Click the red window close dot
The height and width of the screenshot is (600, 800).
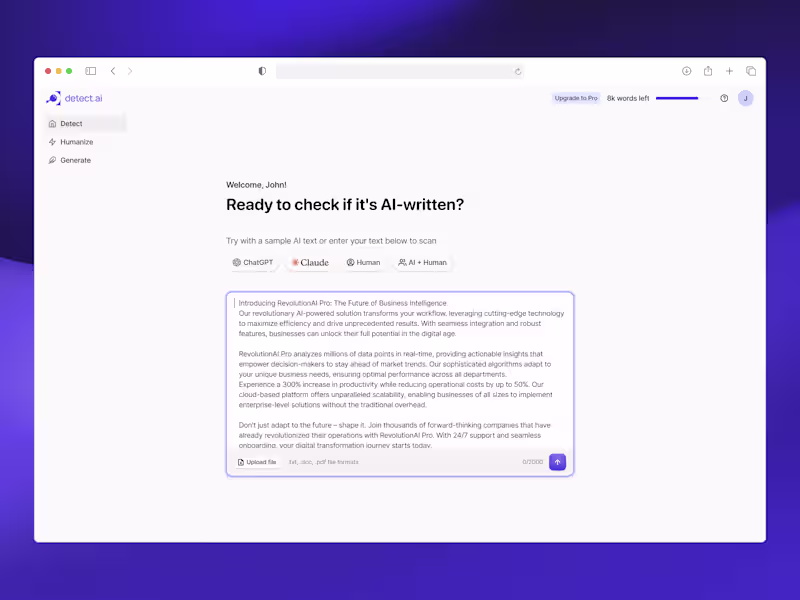point(48,71)
